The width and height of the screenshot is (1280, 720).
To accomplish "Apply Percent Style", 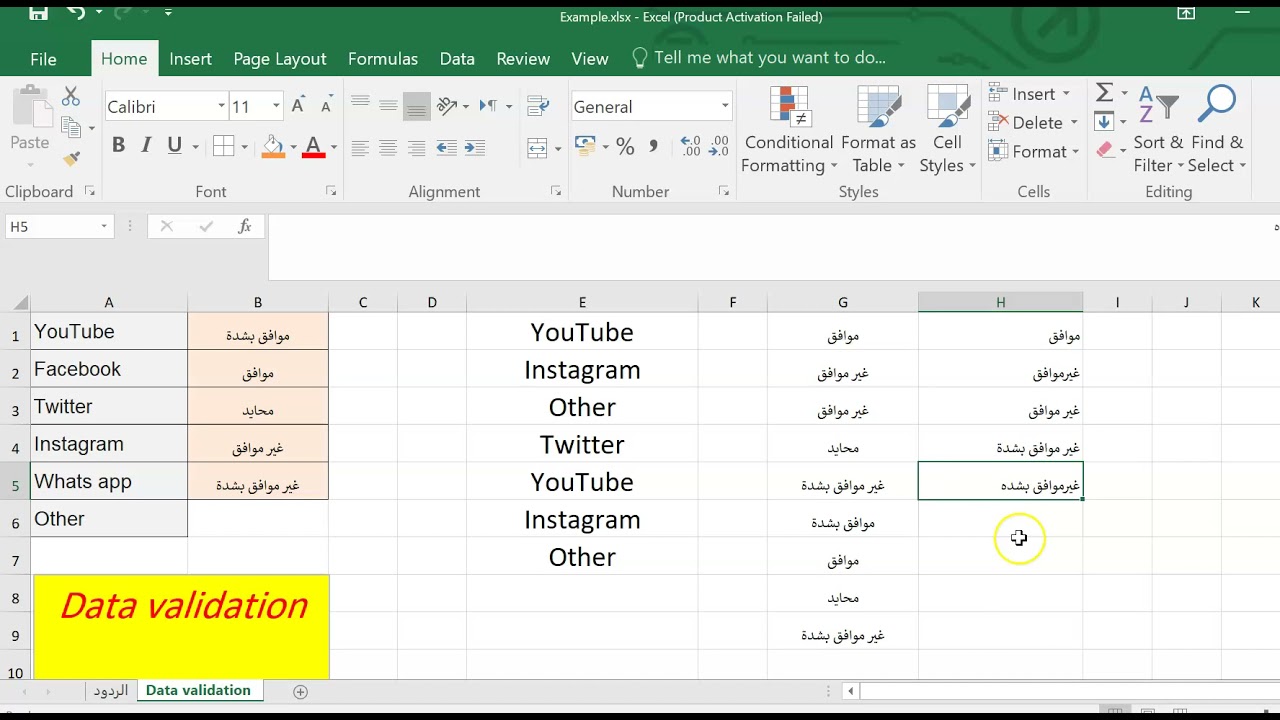I will [625, 147].
